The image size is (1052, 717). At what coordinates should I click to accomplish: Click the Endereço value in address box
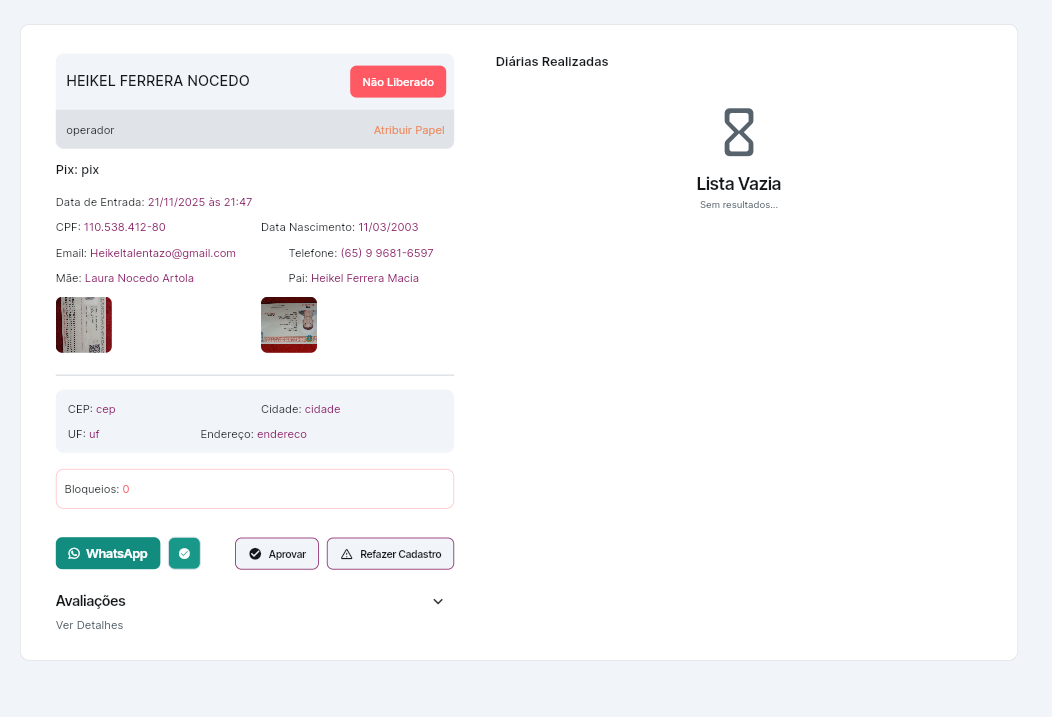pos(281,434)
